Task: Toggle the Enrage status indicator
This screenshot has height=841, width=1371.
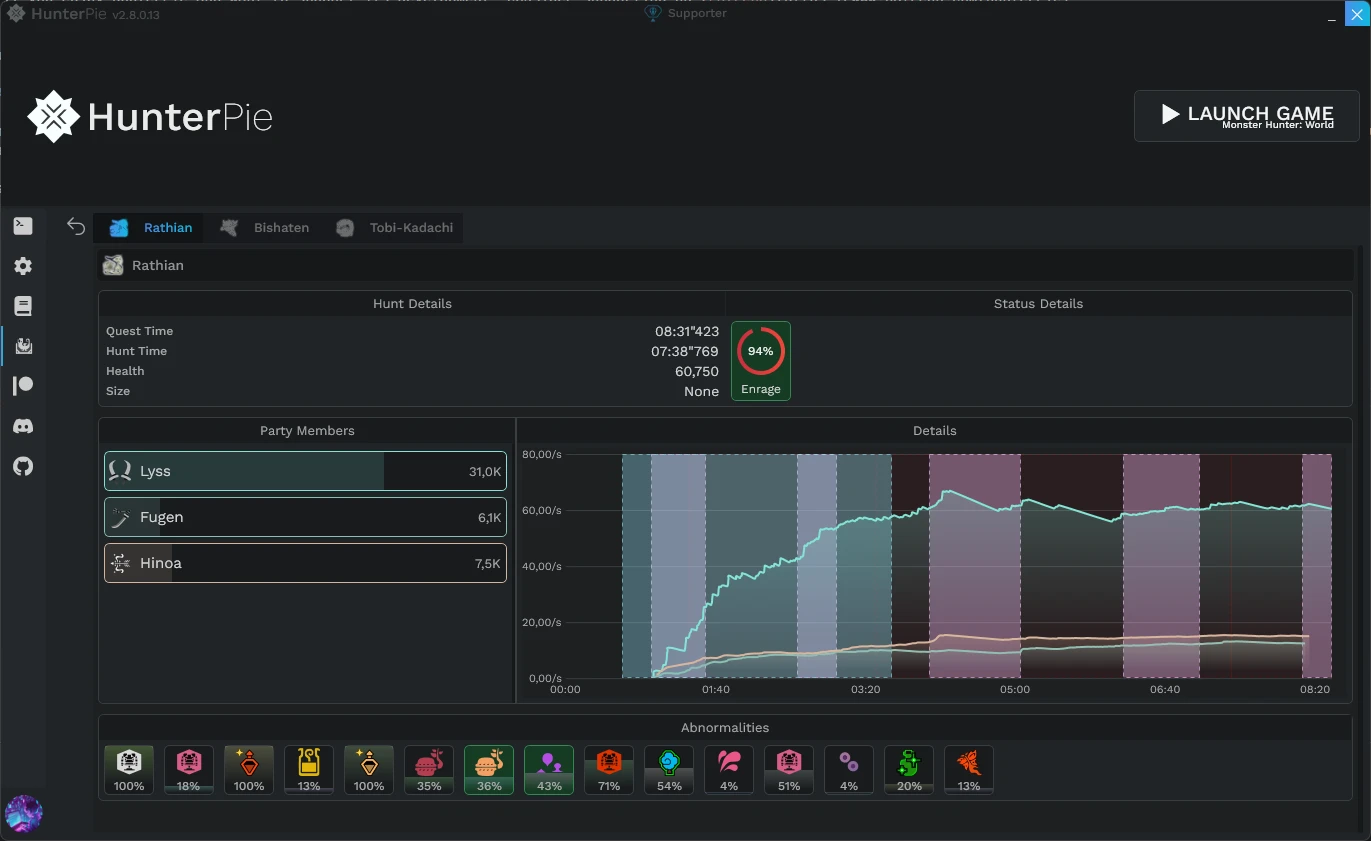Action: pos(761,361)
